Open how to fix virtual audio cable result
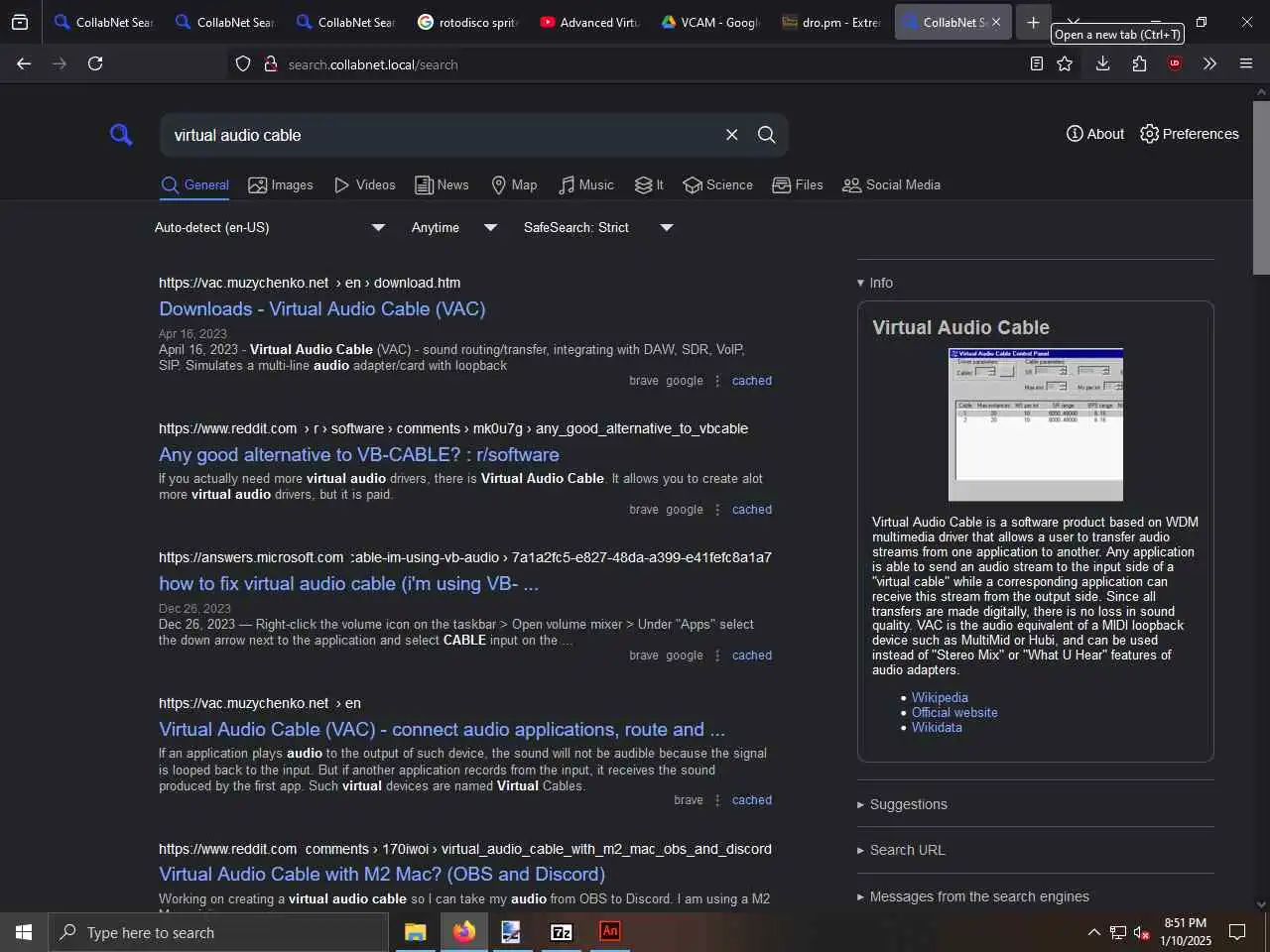The width and height of the screenshot is (1270, 952). pos(349,583)
